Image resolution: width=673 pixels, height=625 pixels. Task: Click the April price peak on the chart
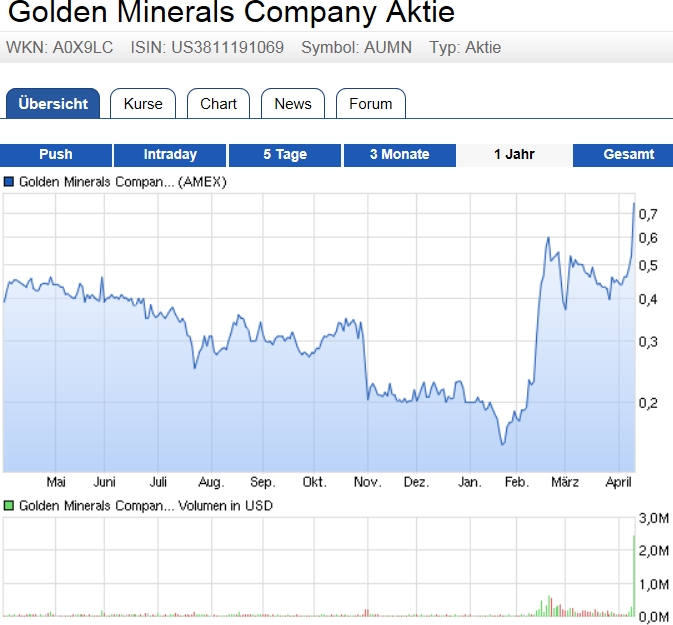tap(634, 204)
